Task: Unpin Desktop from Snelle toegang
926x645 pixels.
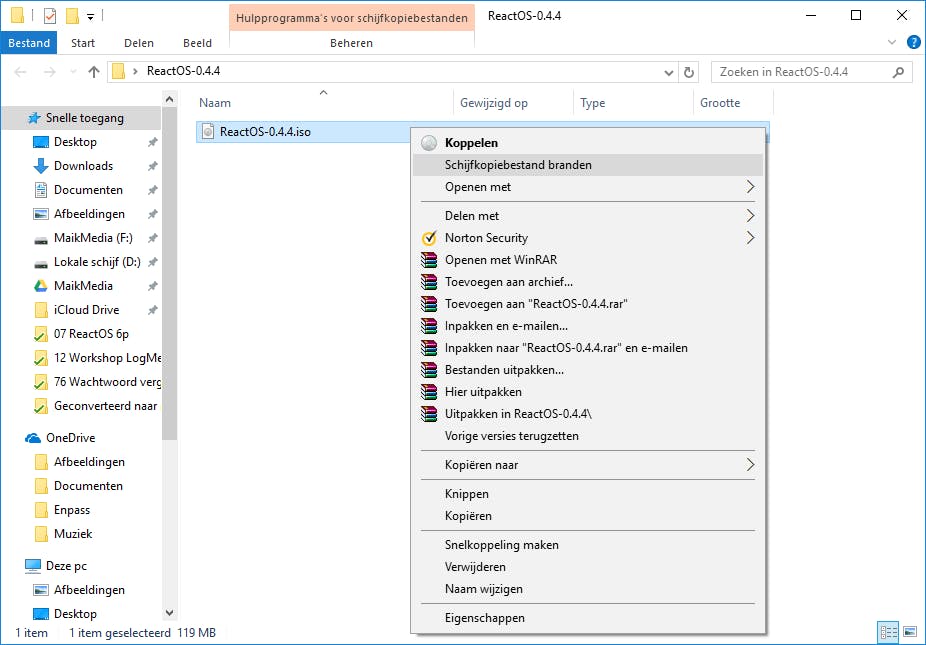Action: coord(152,142)
